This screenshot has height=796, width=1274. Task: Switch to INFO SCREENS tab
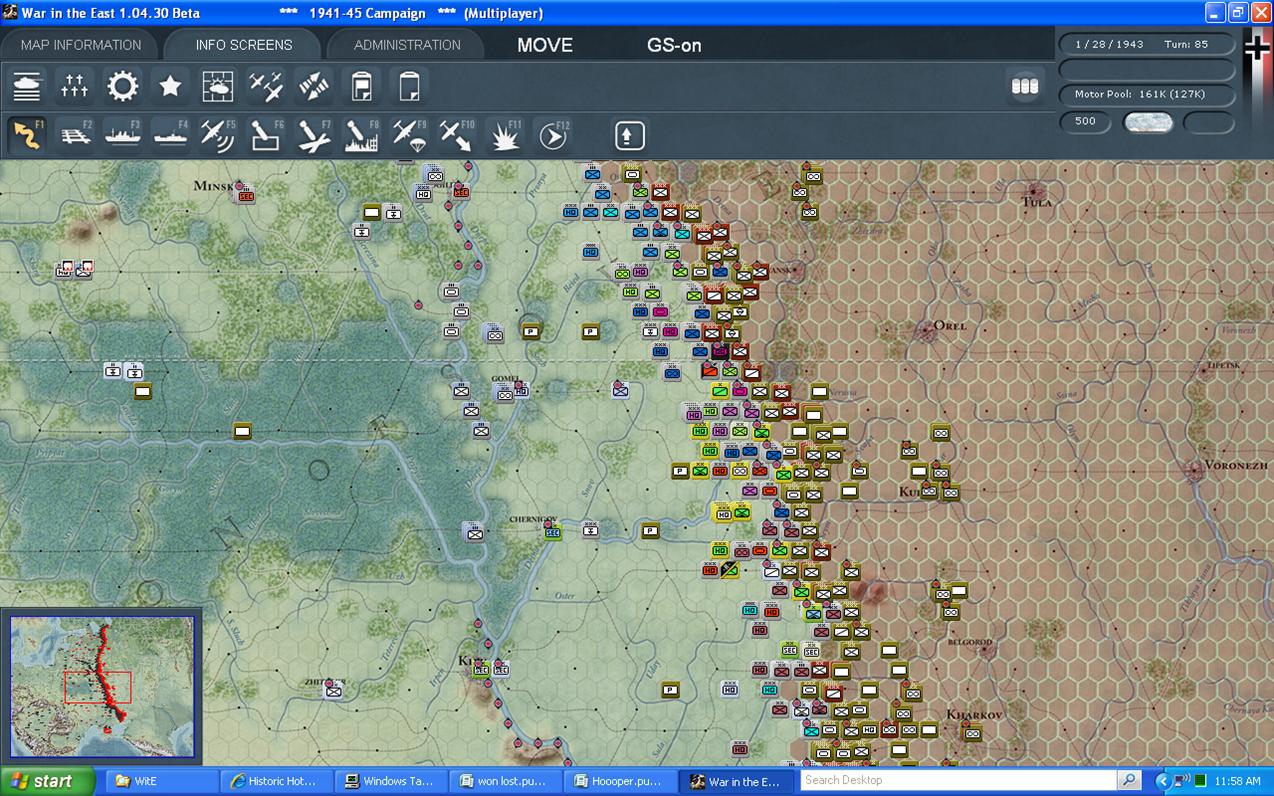[244, 45]
